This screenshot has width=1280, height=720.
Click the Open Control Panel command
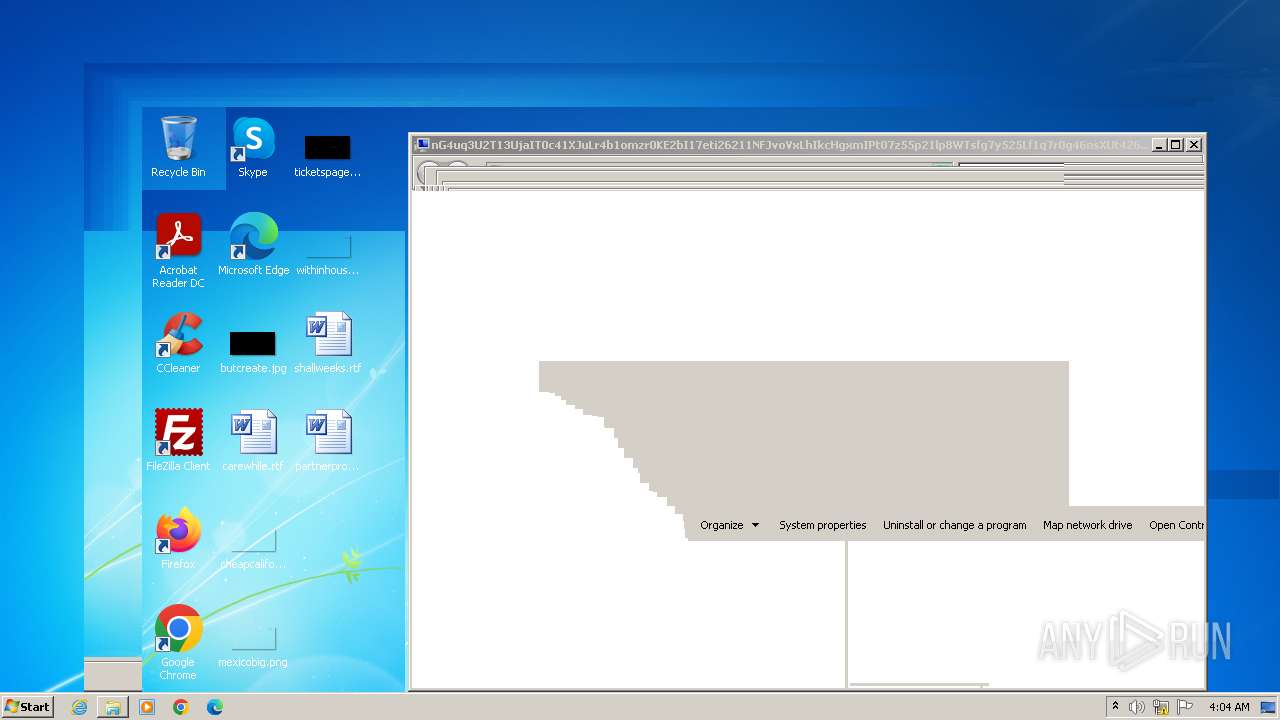click(1176, 525)
